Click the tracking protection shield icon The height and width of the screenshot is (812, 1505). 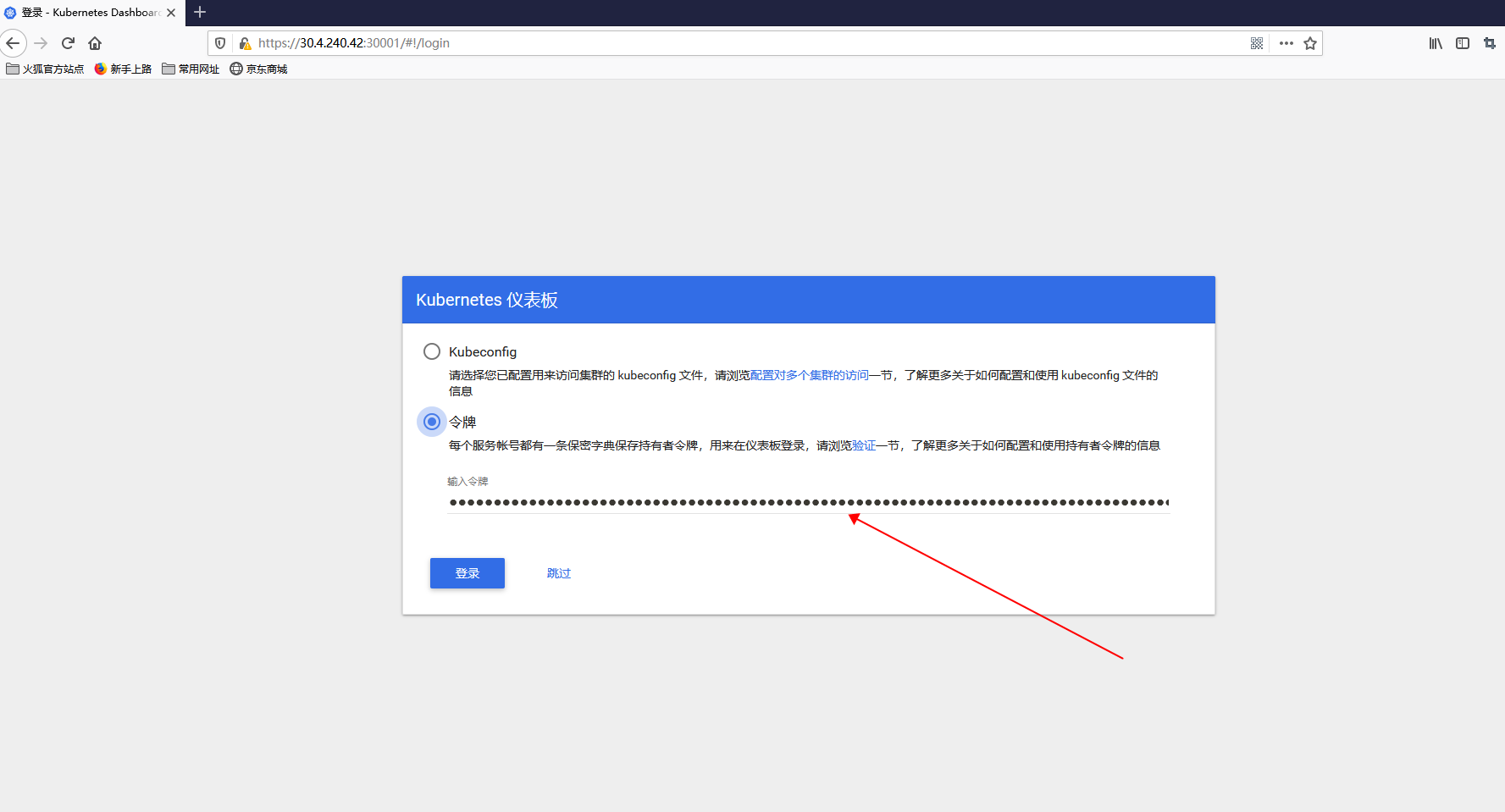(220, 43)
